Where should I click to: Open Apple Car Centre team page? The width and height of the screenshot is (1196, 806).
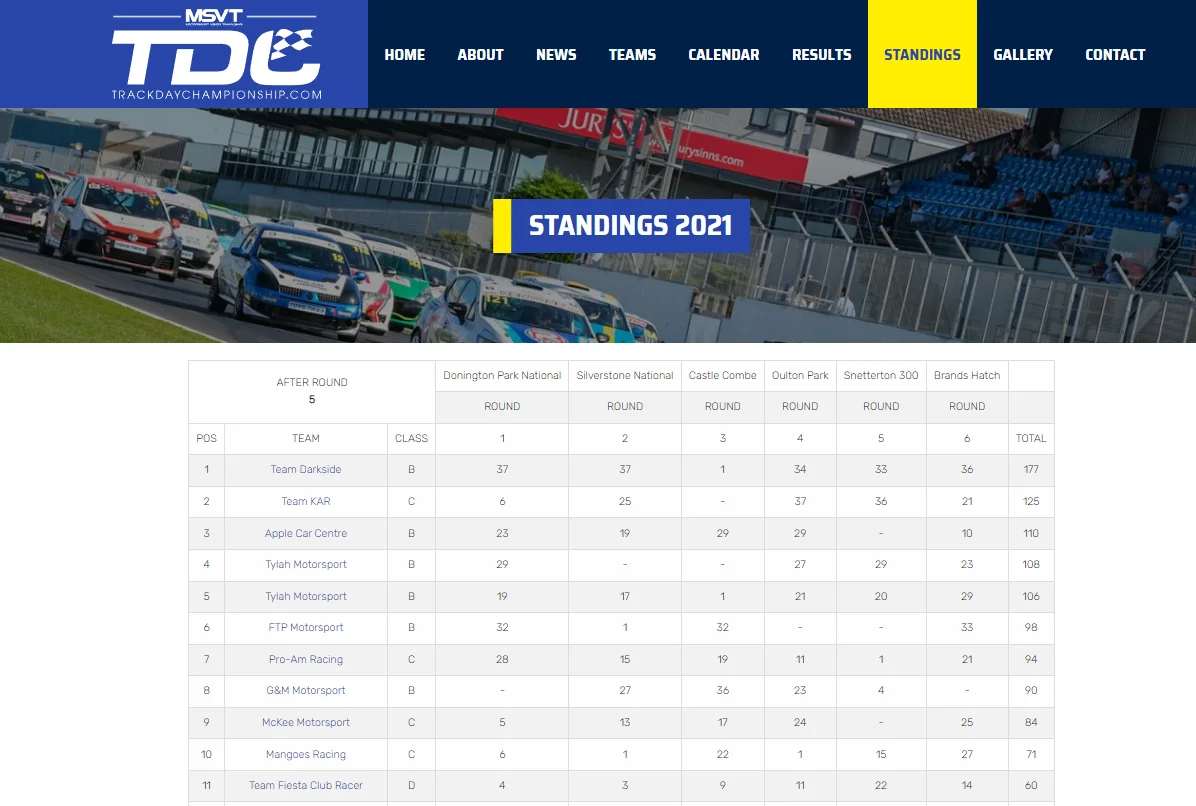tap(306, 534)
